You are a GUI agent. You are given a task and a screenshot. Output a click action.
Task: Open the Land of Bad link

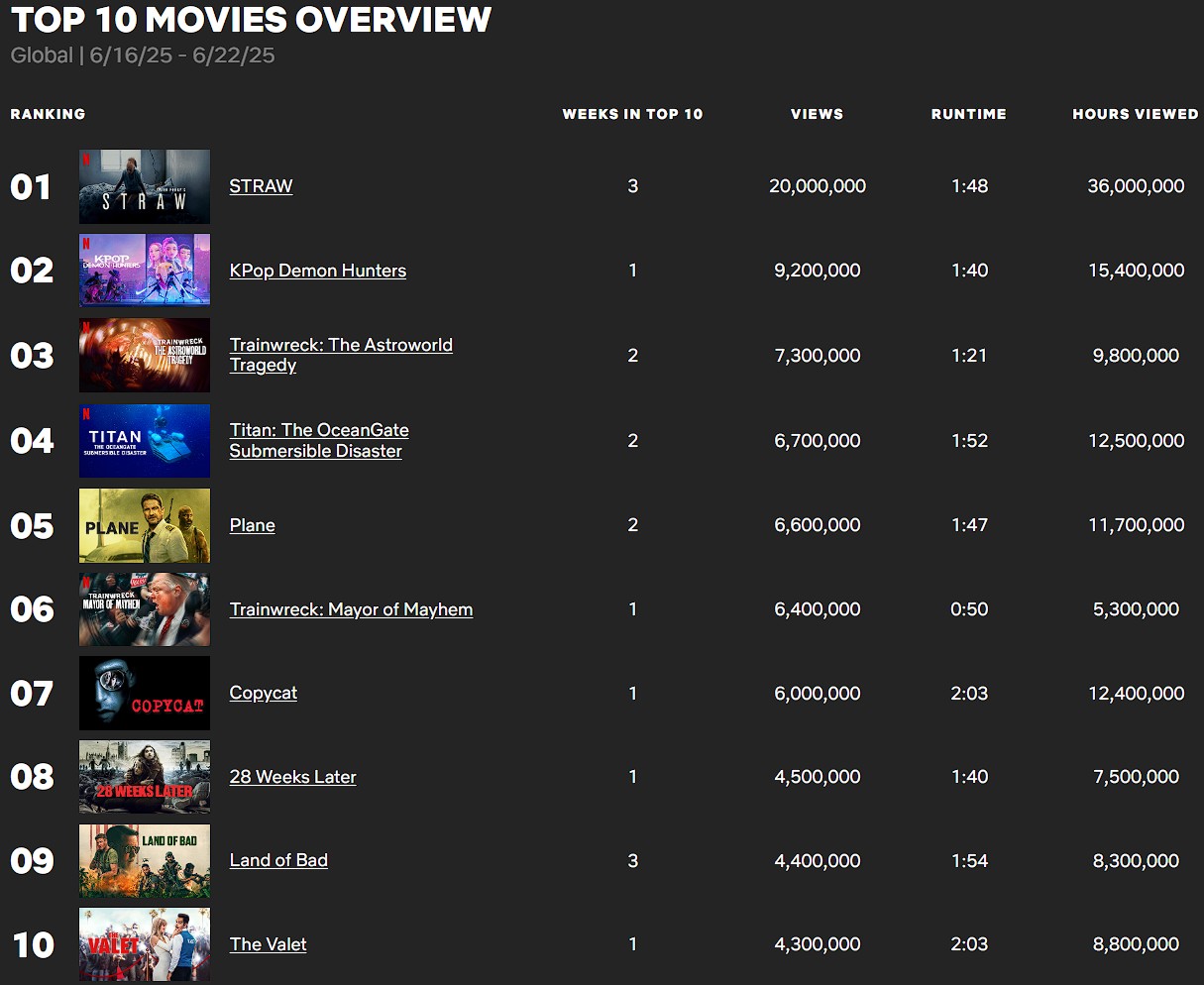tap(278, 860)
